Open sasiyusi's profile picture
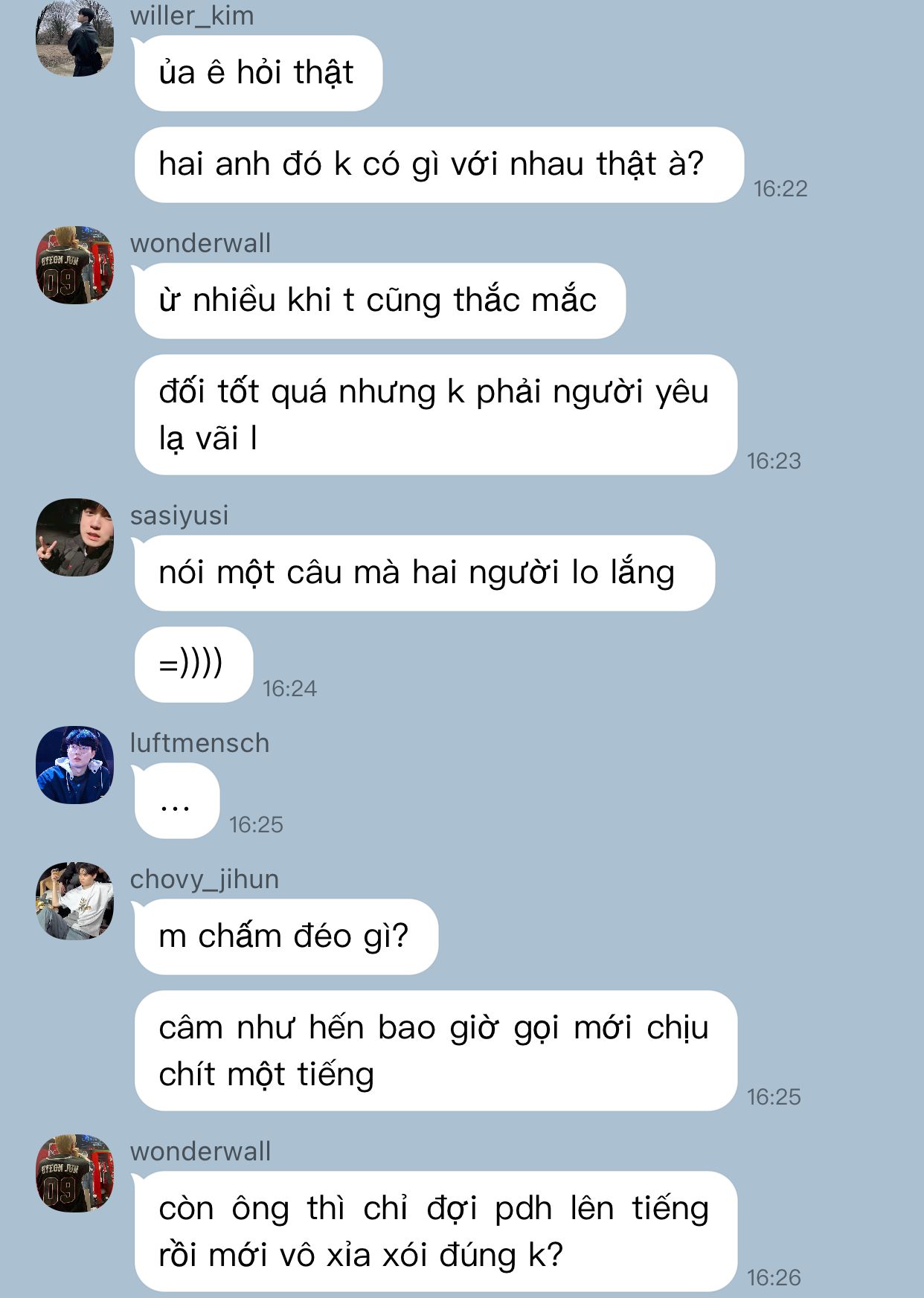 pyautogui.click(x=74, y=537)
